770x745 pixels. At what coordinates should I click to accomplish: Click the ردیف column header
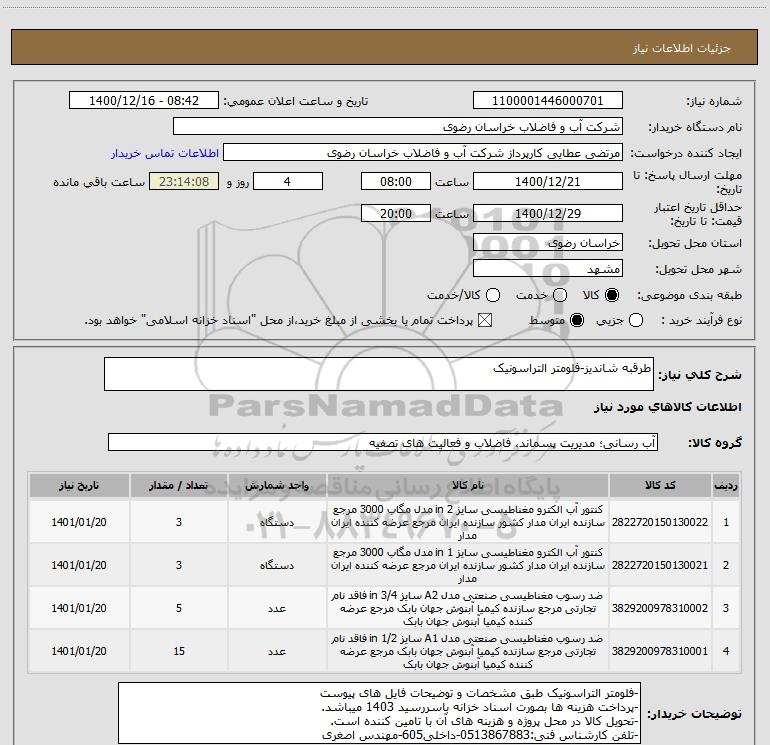tap(726, 486)
